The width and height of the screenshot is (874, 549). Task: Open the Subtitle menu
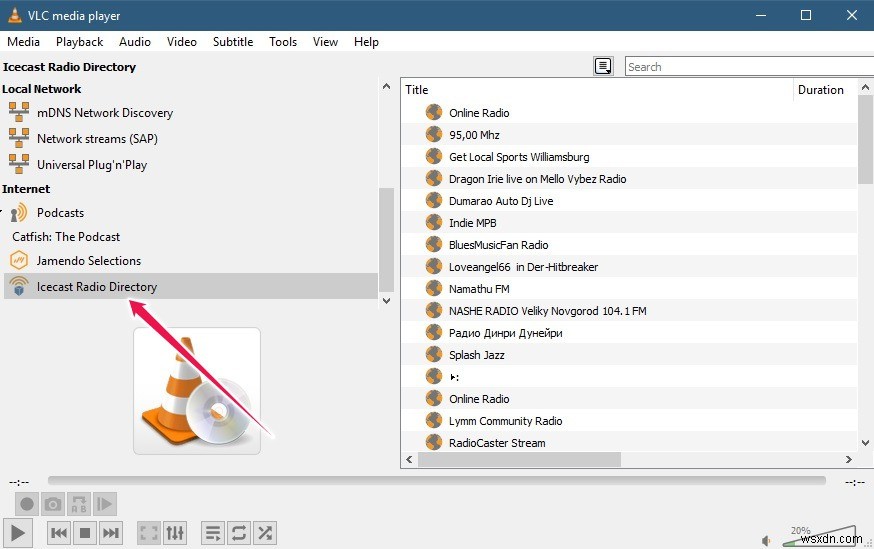[233, 42]
